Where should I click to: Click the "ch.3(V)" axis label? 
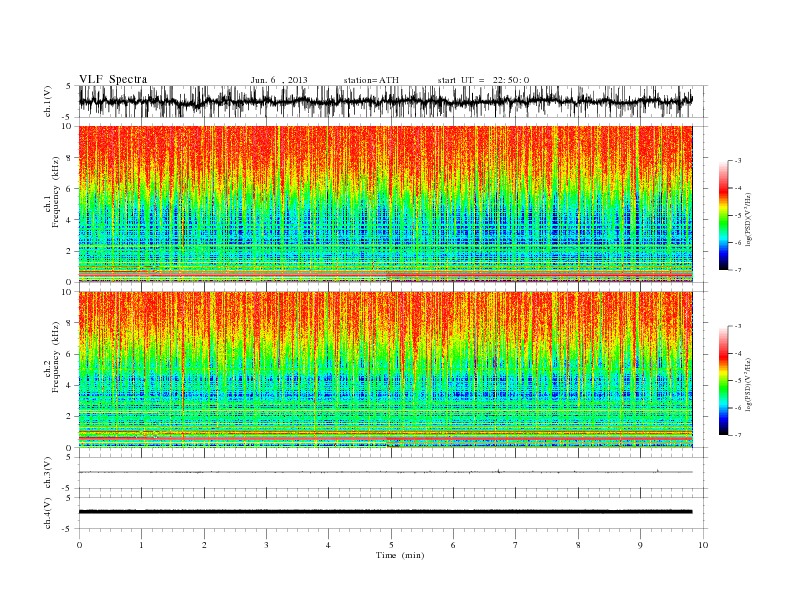(x=48, y=472)
